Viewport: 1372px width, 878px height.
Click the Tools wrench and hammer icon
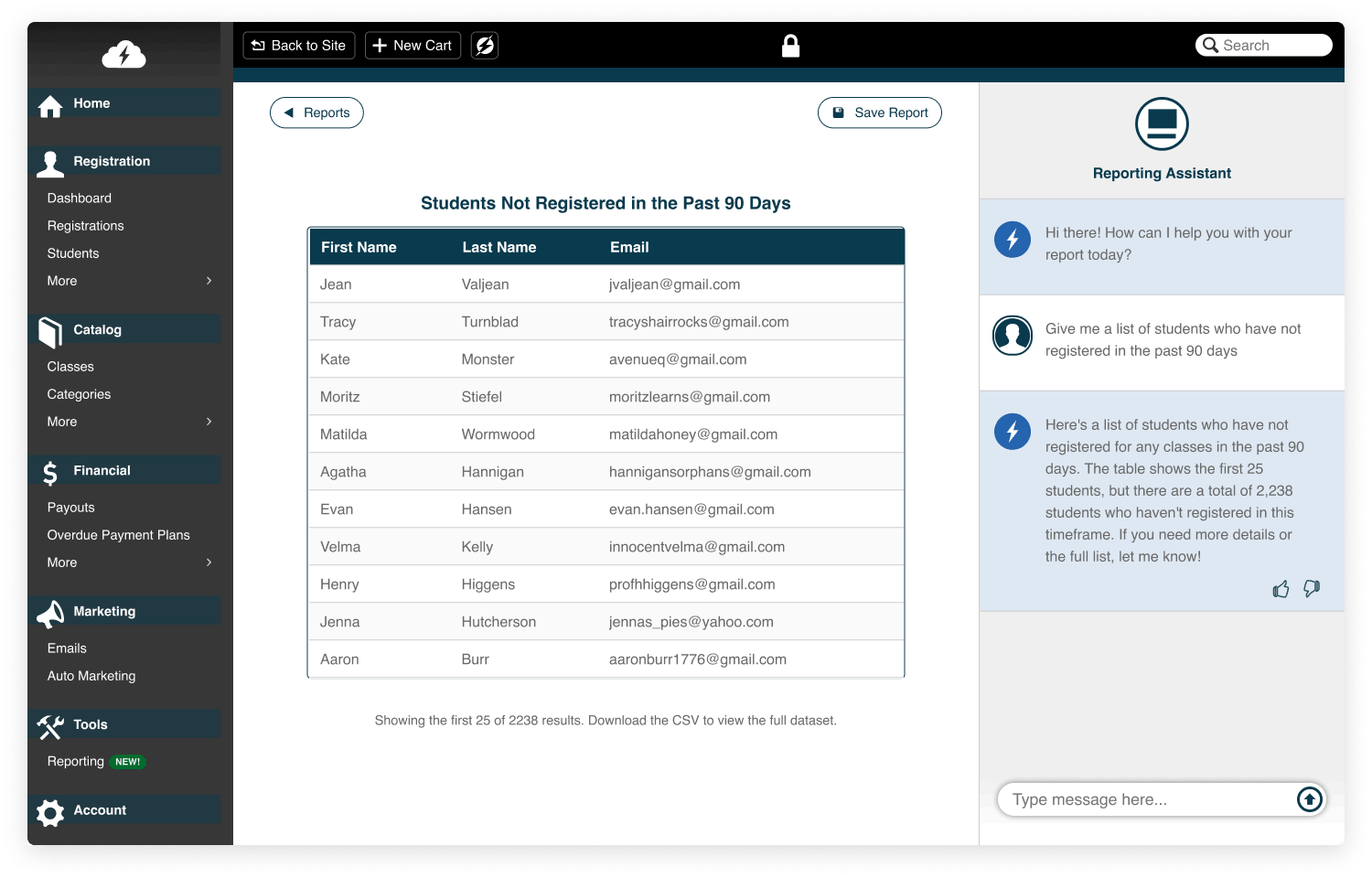pyautogui.click(x=50, y=727)
